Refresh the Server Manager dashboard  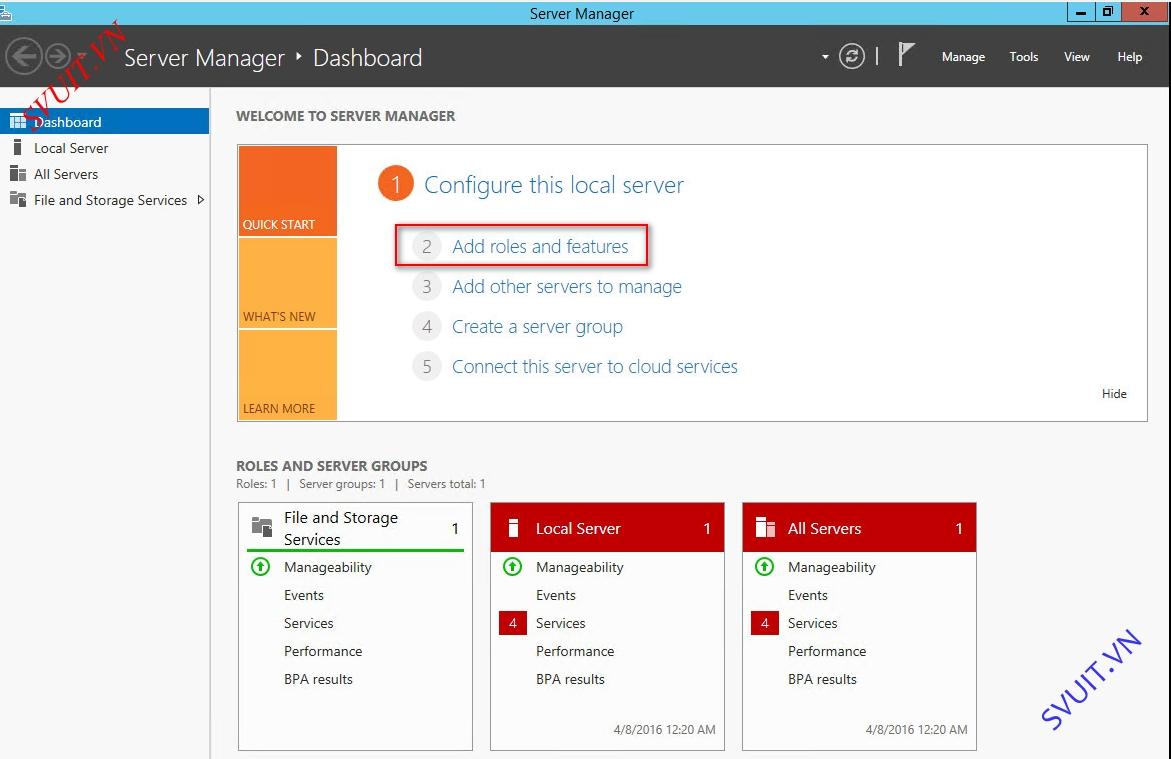point(851,56)
